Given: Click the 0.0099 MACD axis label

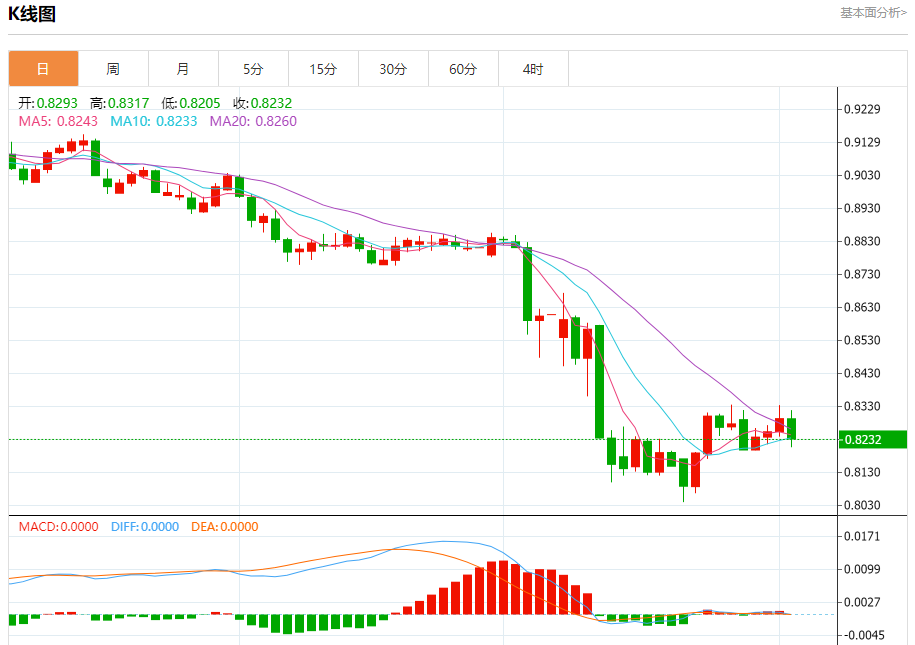Looking at the screenshot, I should [x=862, y=569].
